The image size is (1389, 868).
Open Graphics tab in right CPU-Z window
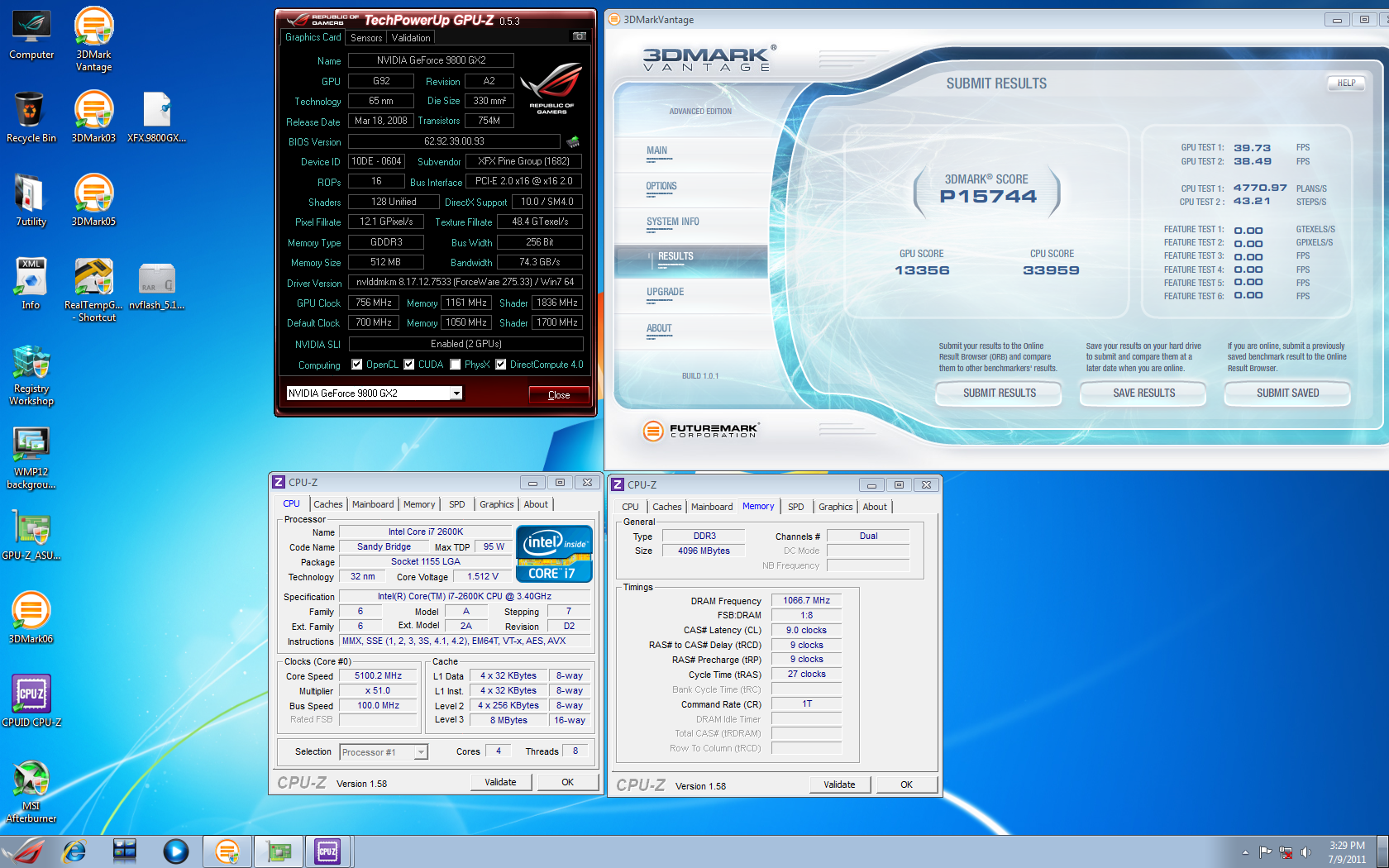836,507
